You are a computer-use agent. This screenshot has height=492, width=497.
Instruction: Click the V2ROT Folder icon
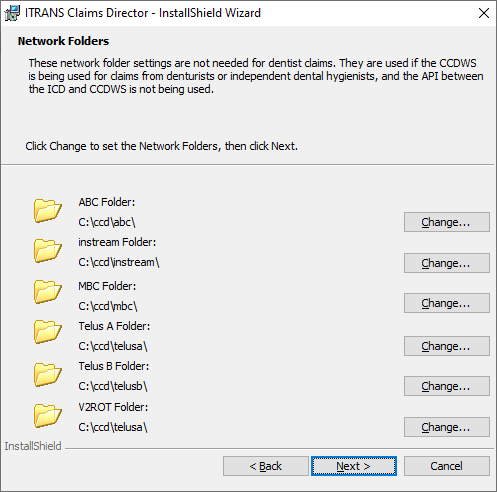click(x=48, y=415)
